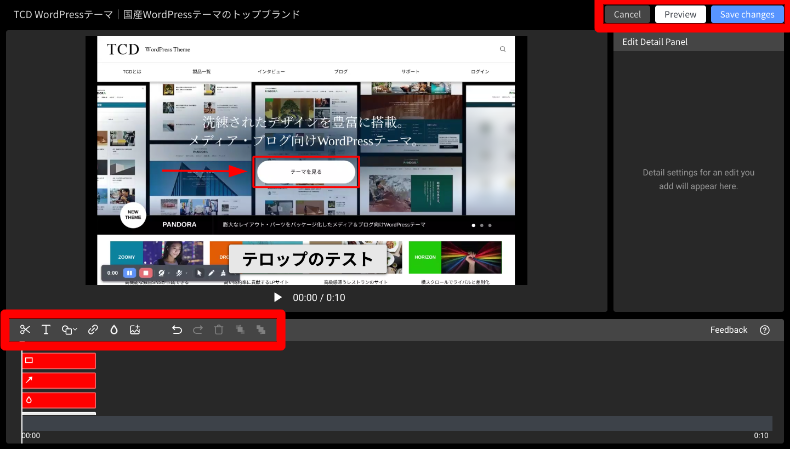Image resolution: width=790 pixels, height=449 pixels.
Task: Click the redo arrow icon
Action: [198, 330]
